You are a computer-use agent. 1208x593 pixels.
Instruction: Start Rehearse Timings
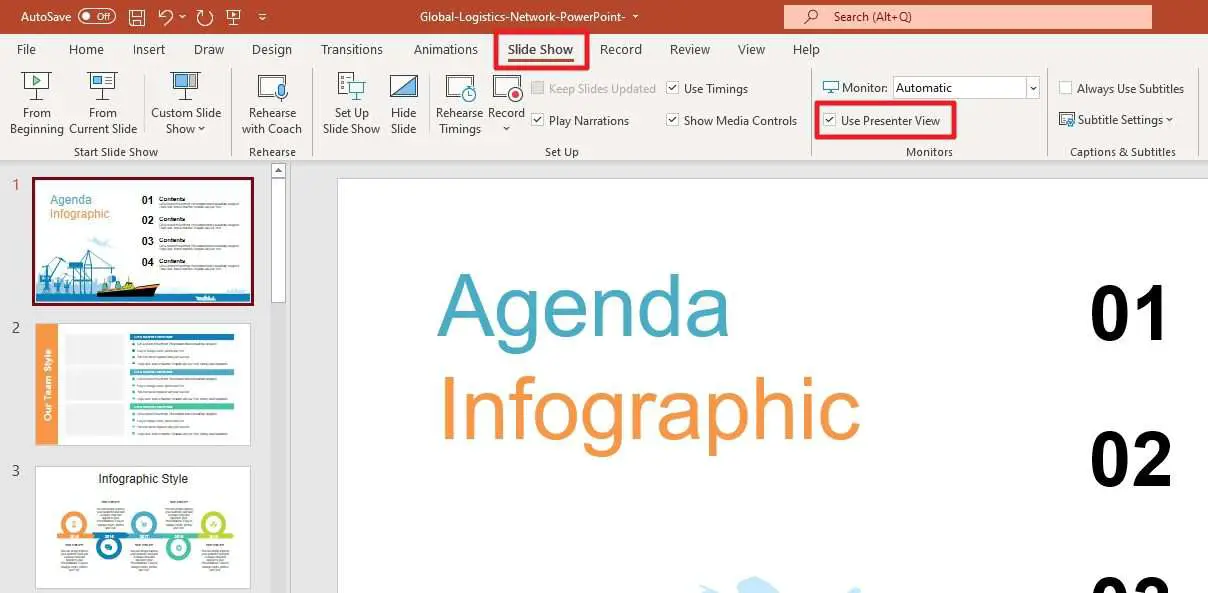[x=460, y=104]
